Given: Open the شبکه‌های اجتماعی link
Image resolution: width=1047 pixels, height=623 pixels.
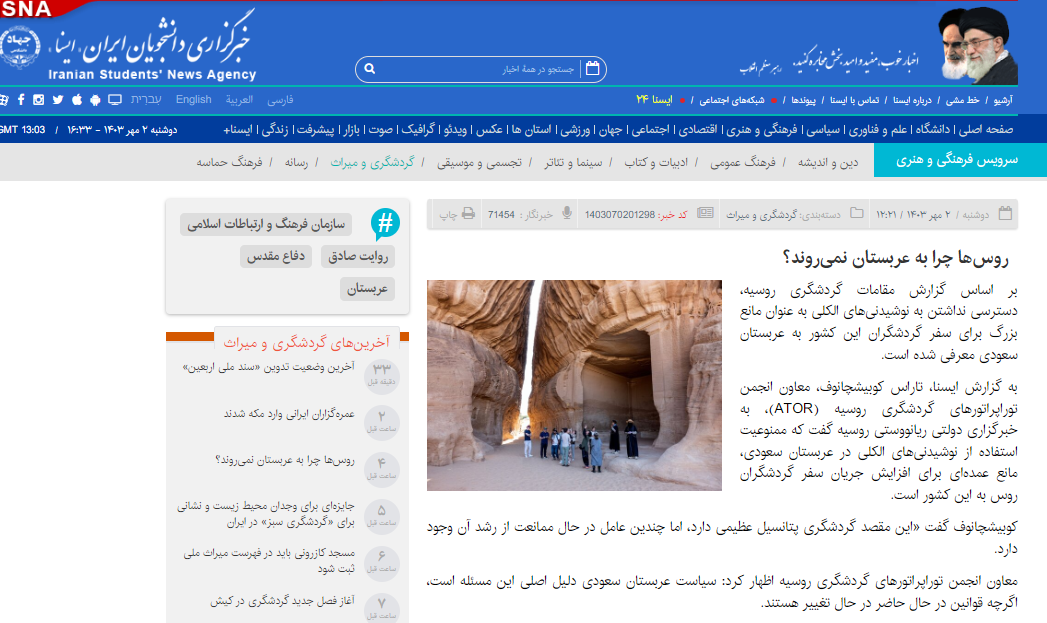Looking at the screenshot, I should click(732, 100).
